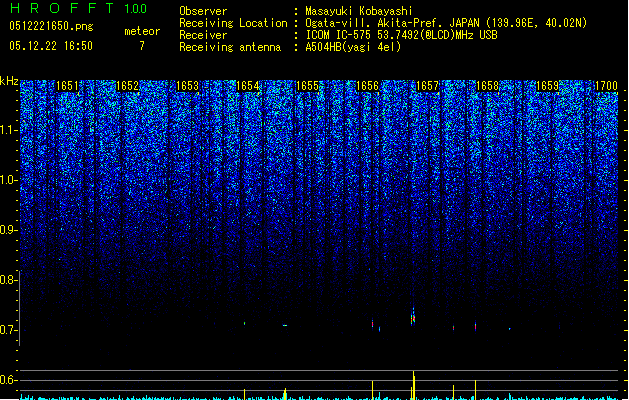Click the 'Receiving antenna' label

click(230, 47)
